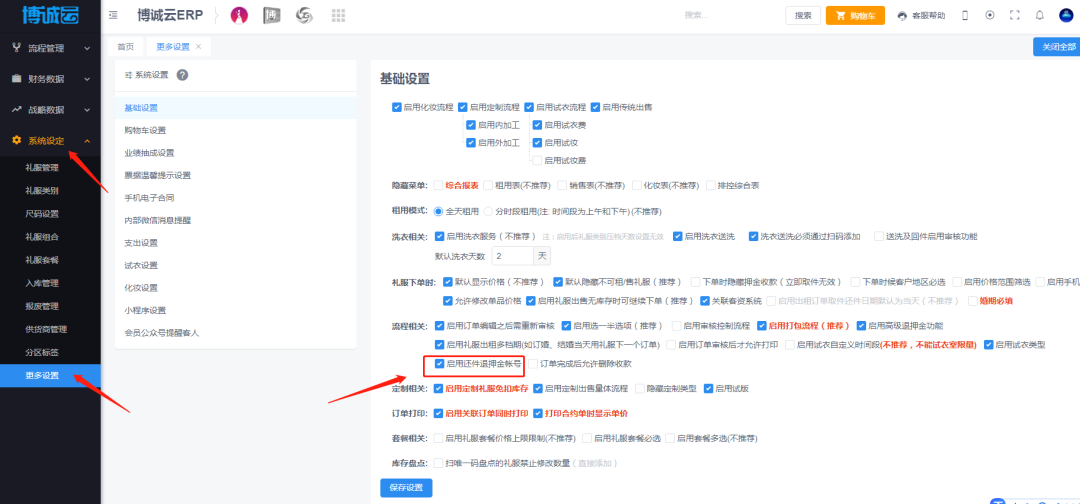
Task: Toggle 打印合约单时显示单价 checkbox
Action: pyautogui.click(x=538, y=414)
